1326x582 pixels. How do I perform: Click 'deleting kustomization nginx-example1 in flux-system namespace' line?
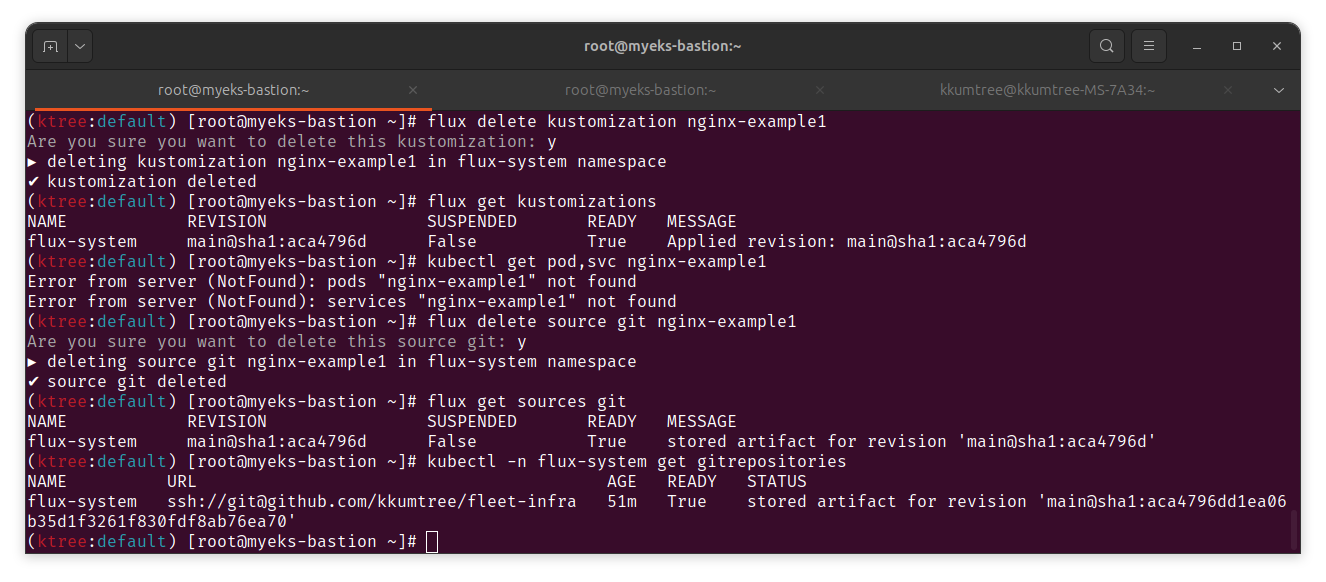coord(346,162)
